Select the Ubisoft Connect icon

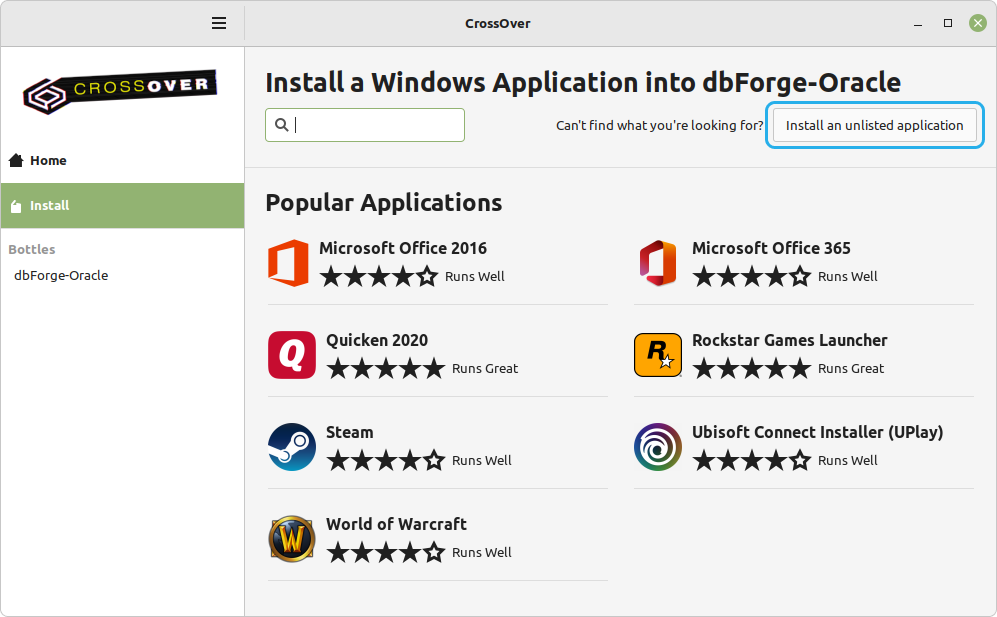pyautogui.click(x=658, y=447)
